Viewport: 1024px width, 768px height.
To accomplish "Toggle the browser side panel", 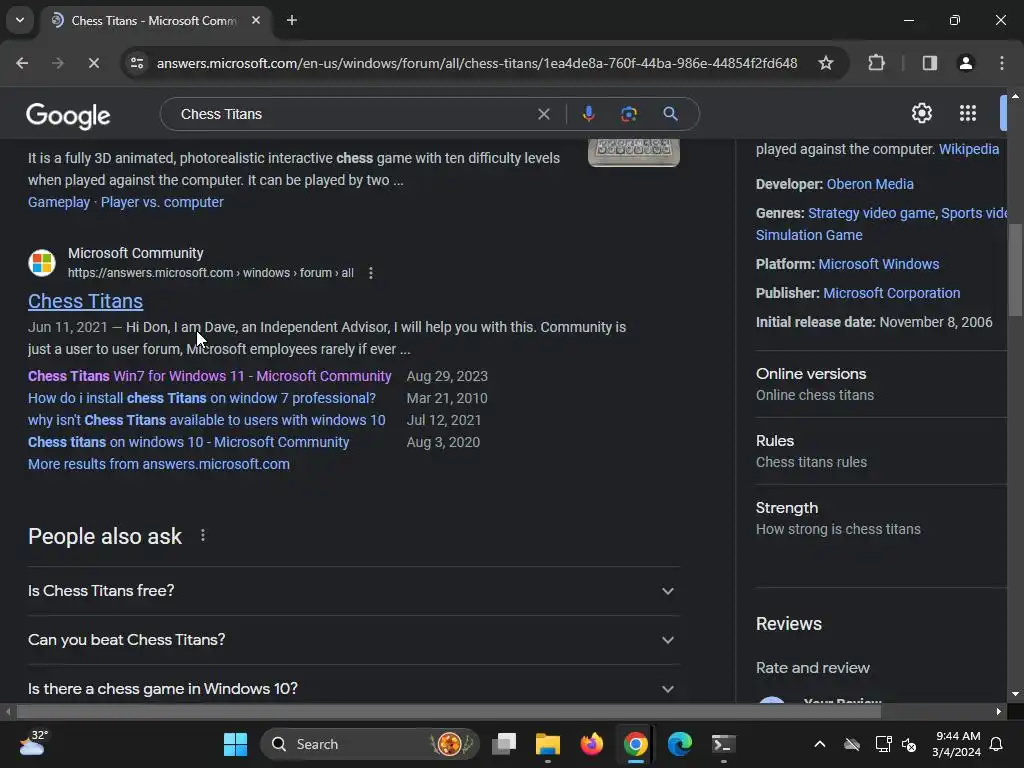I will point(929,63).
